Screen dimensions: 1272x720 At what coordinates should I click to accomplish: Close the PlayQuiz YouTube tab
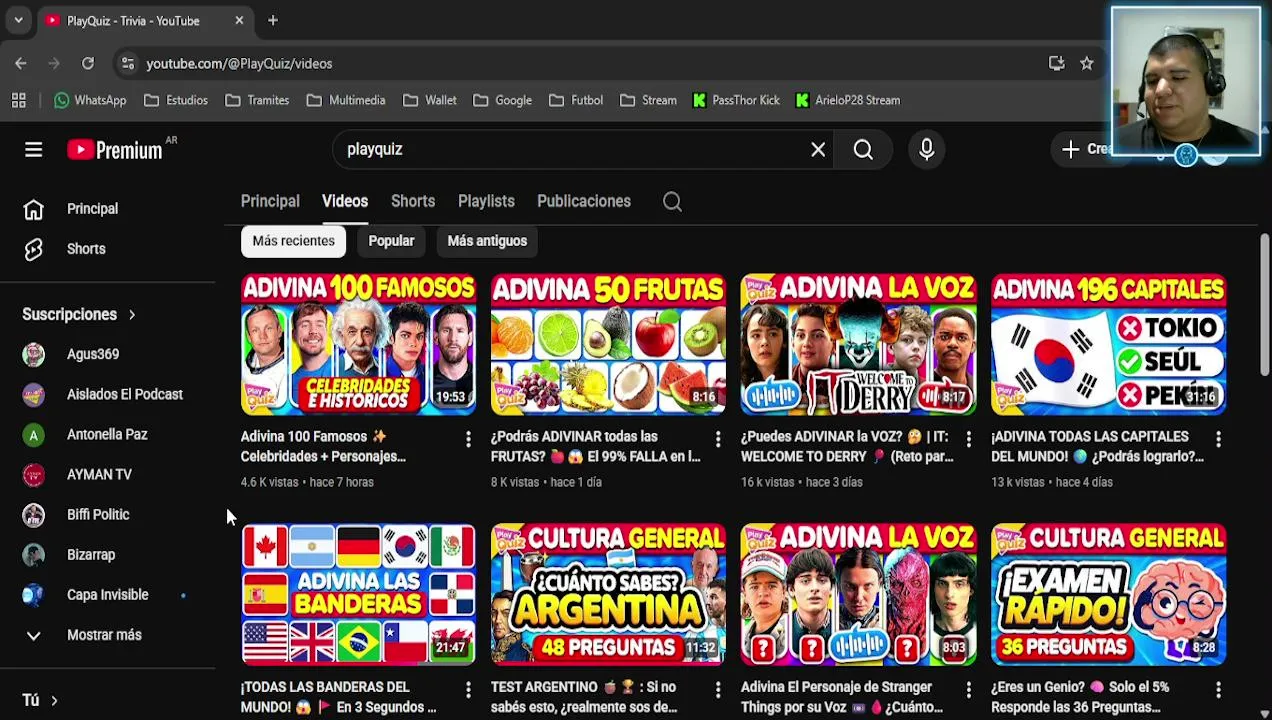coord(239,20)
